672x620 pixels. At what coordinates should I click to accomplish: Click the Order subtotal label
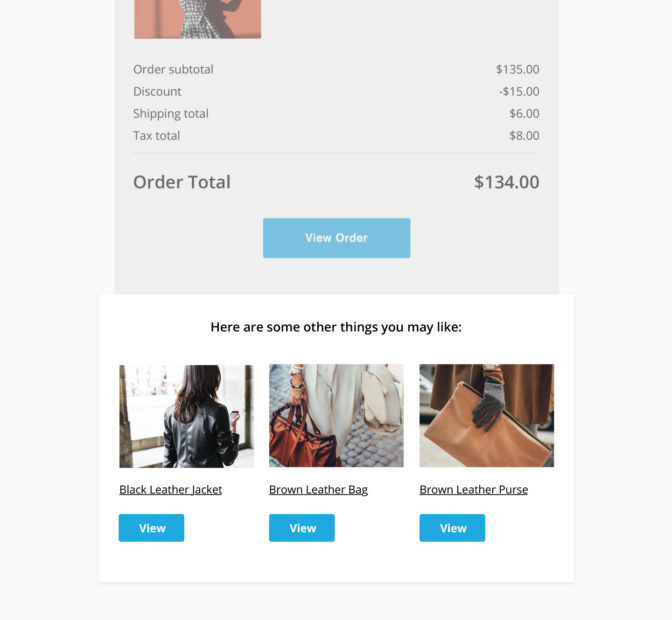[173, 69]
